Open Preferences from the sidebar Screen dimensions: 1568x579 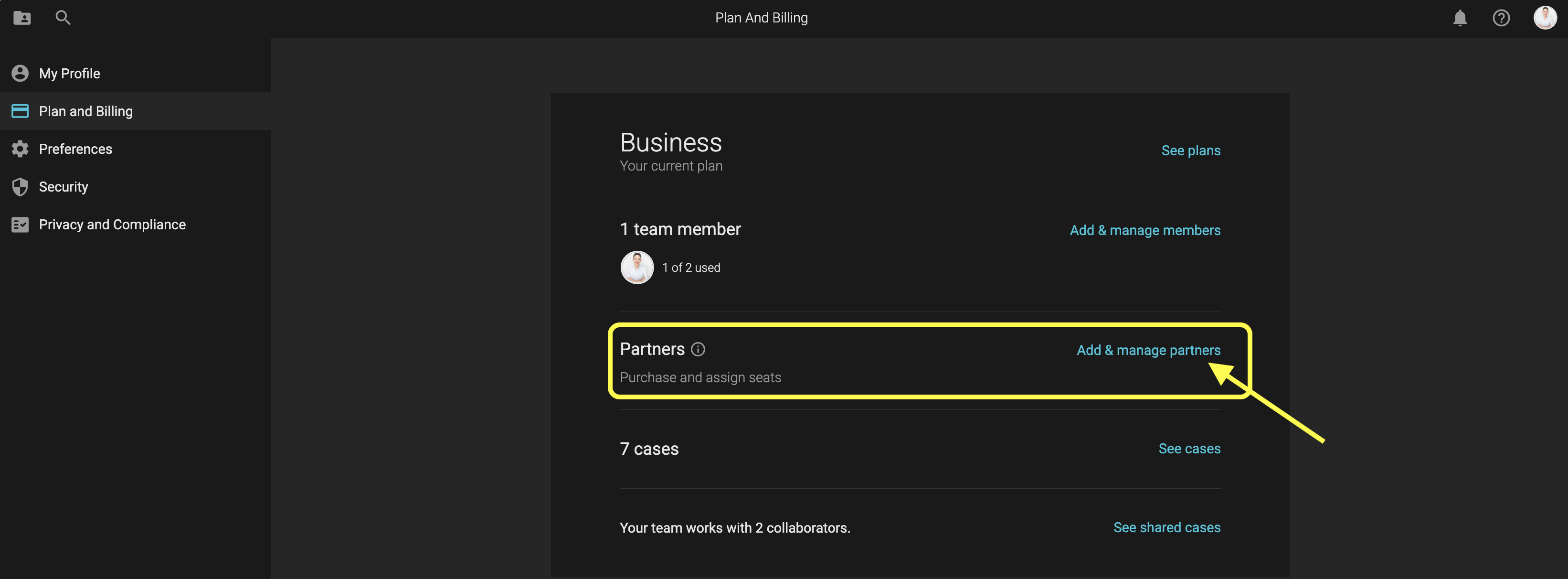(x=135, y=149)
